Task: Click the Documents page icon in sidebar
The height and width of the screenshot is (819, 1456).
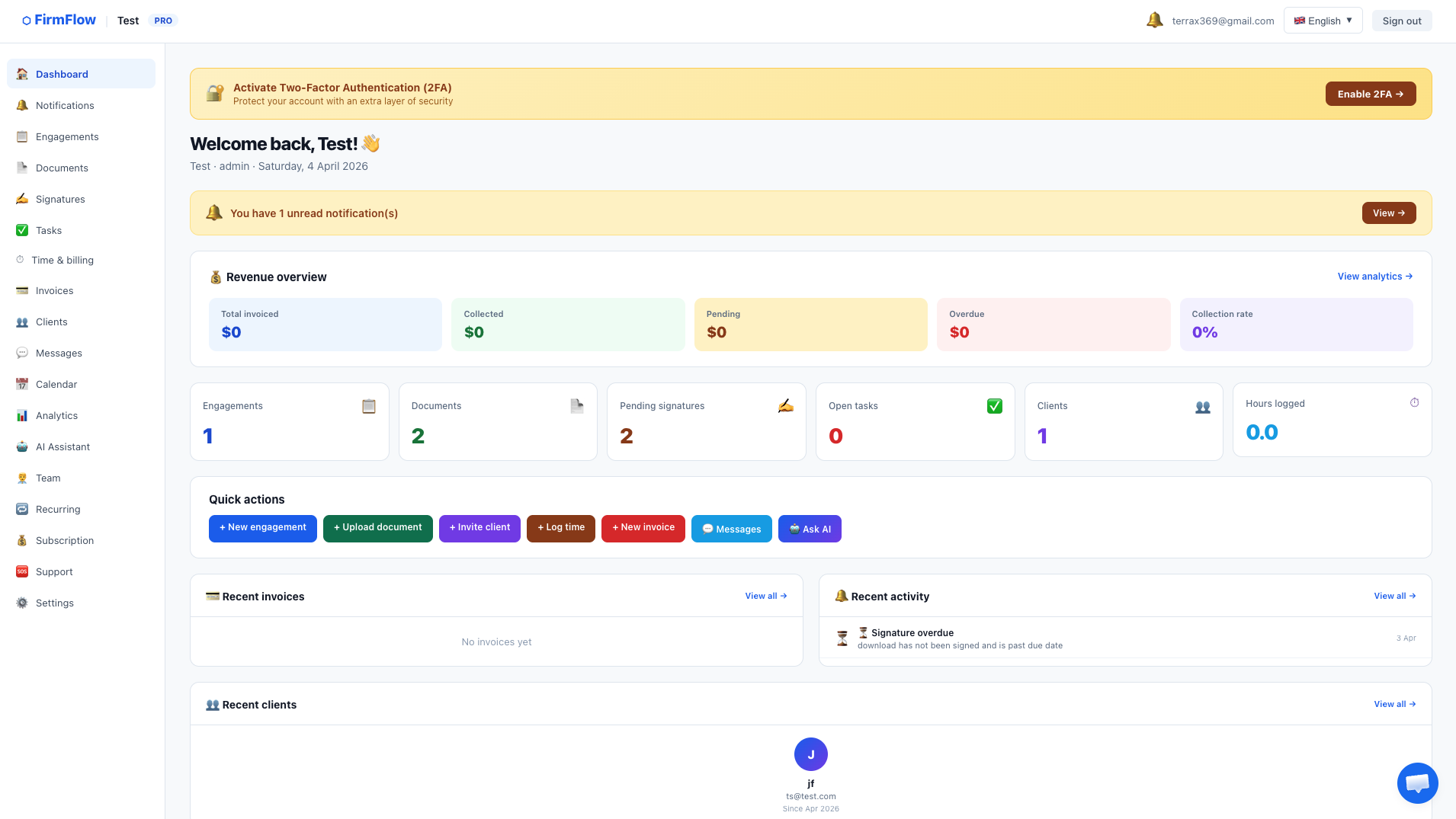Action: coord(22,168)
